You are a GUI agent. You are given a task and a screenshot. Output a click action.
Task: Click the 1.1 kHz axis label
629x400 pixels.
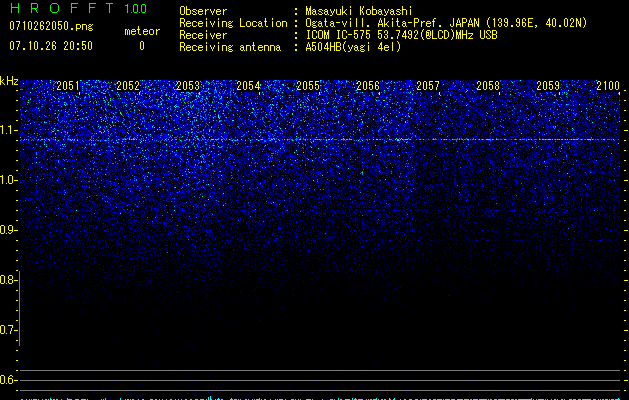[x=8, y=130]
